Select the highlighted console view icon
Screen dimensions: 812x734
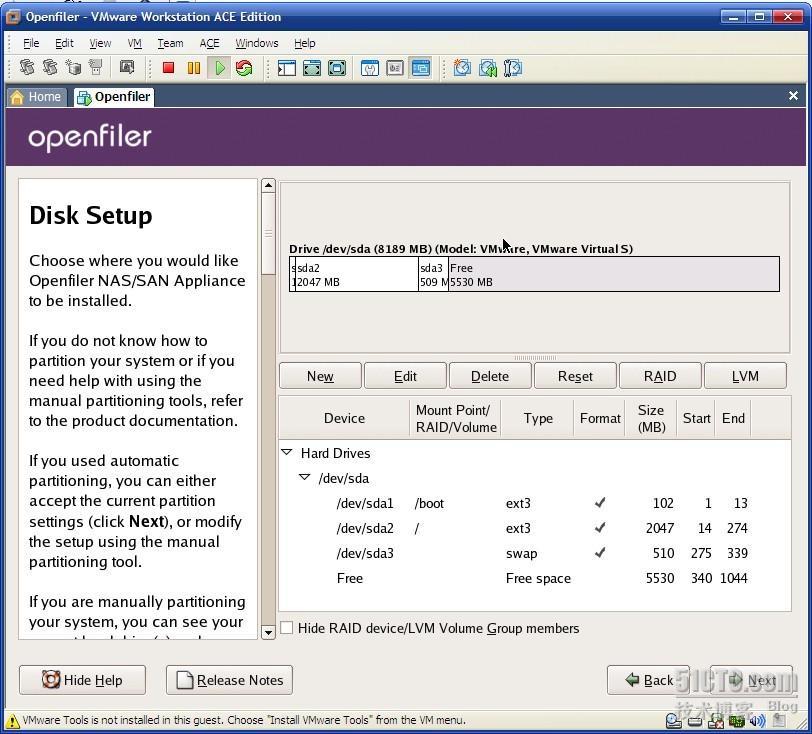tap(420, 68)
